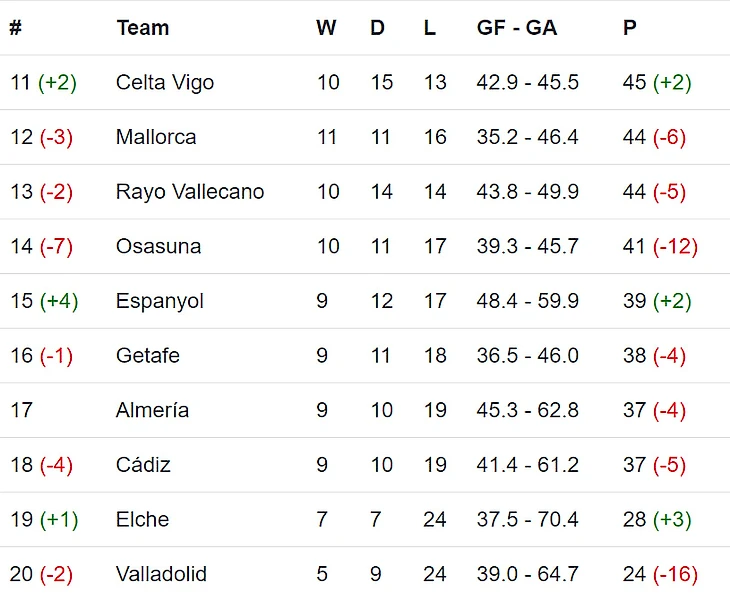This screenshot has height=600, width=730.
Task: Click on Getafe team name
Action: pyautogui.click(x=148, y=355)
